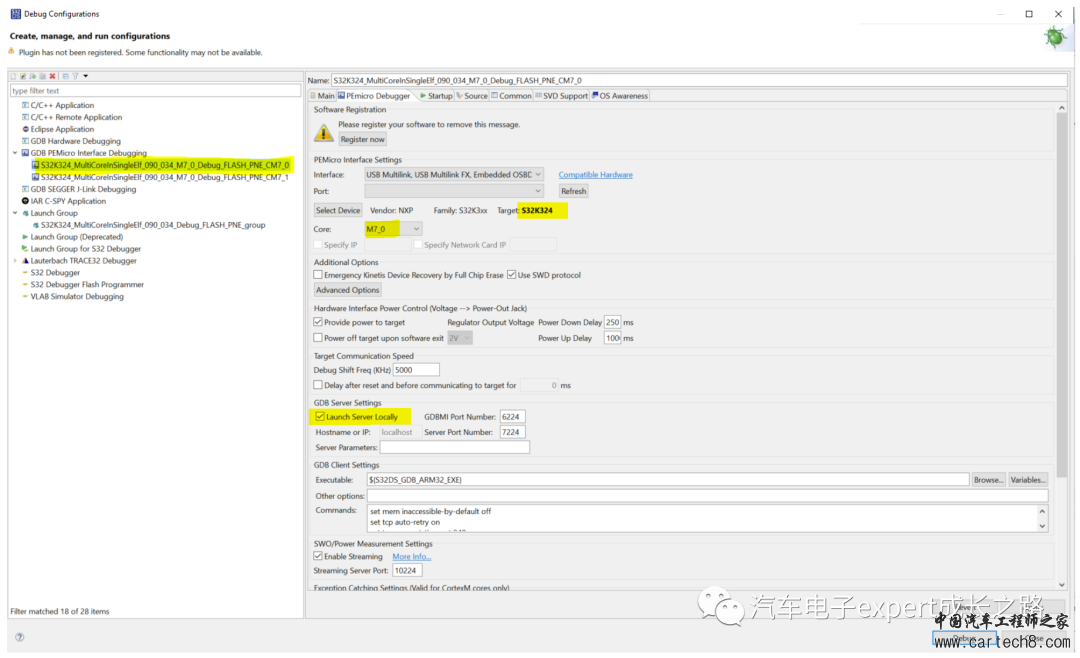Click the New prototype toolbar icon
Image resolution: width=1080 pixels, height=658 pixels.
23,76
